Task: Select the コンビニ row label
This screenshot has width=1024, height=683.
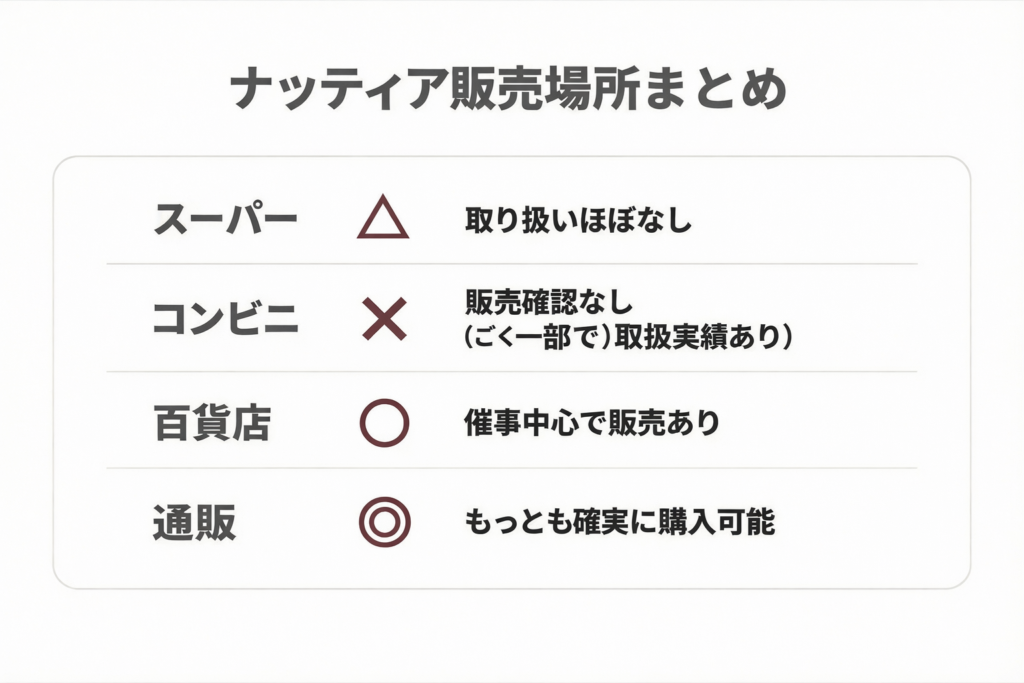Action: tap(225, 319)
